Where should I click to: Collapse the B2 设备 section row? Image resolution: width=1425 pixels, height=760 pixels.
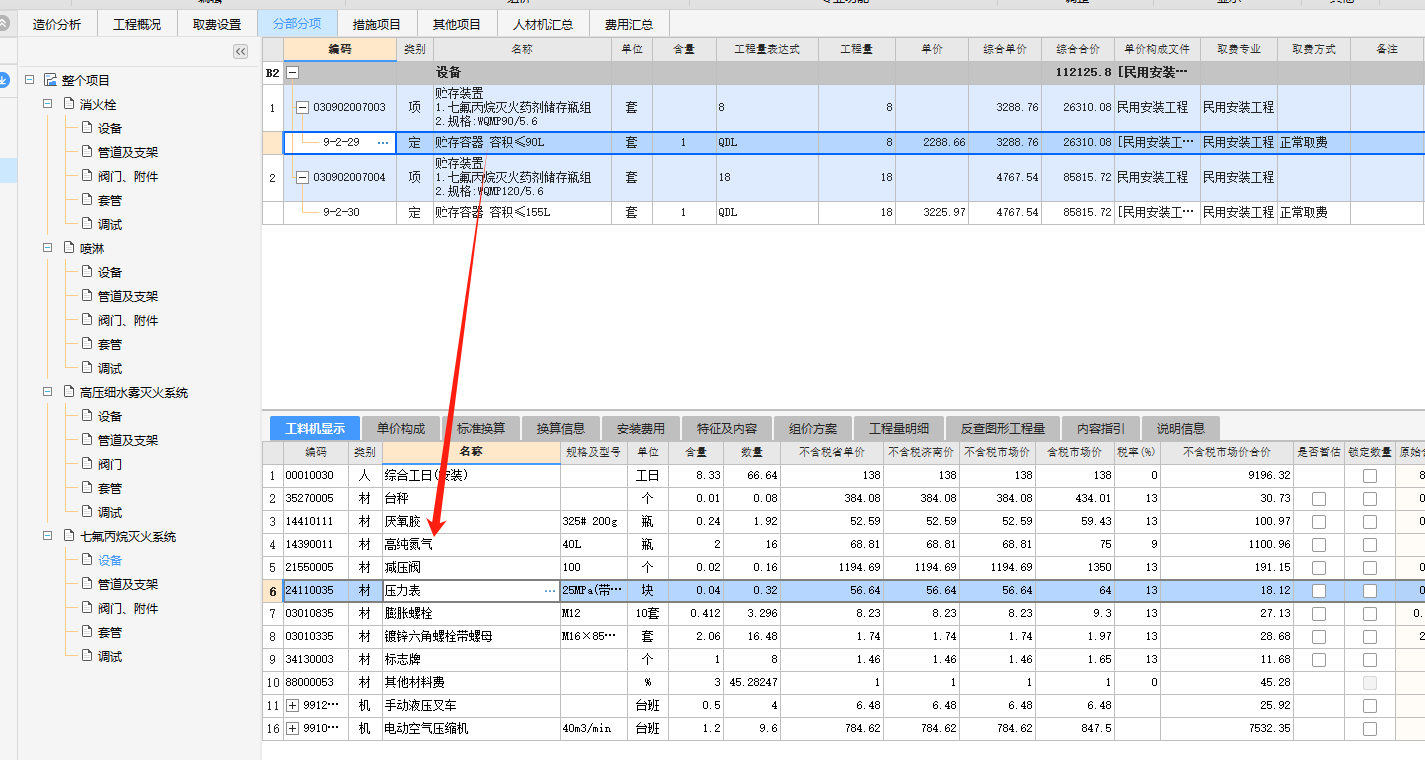293,73
